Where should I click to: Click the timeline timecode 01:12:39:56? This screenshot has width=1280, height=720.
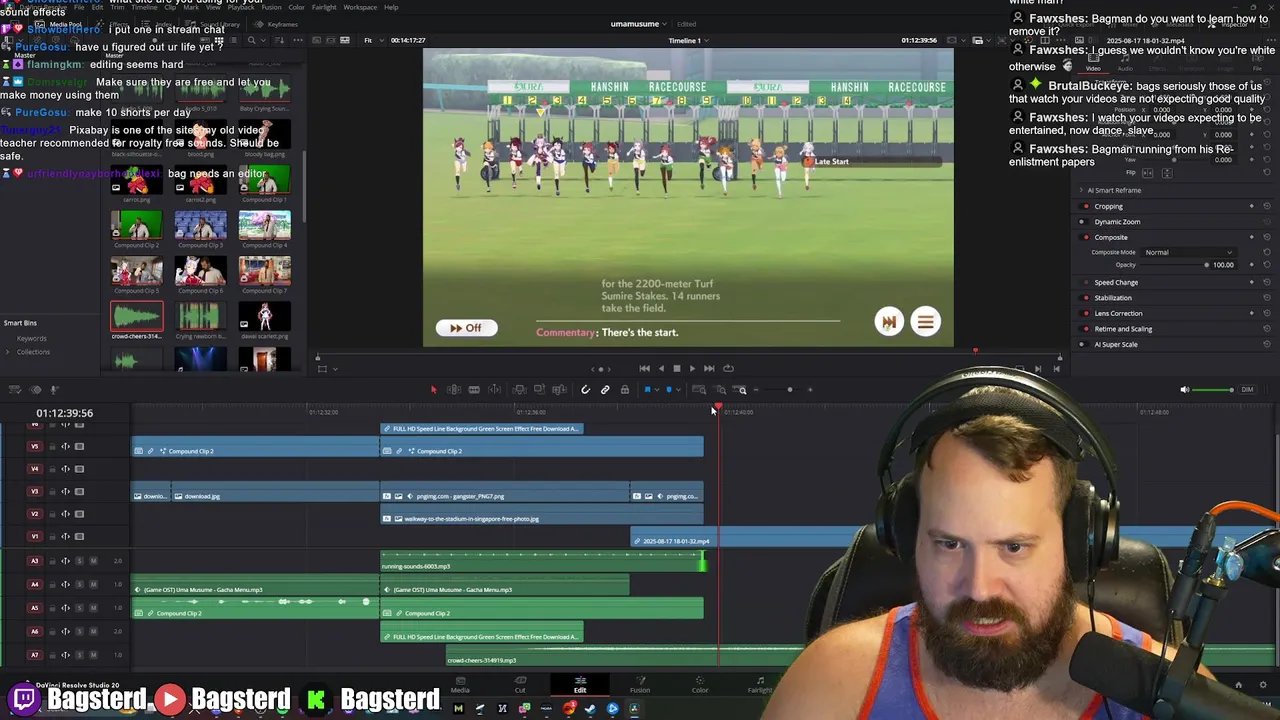coord(64,413)
